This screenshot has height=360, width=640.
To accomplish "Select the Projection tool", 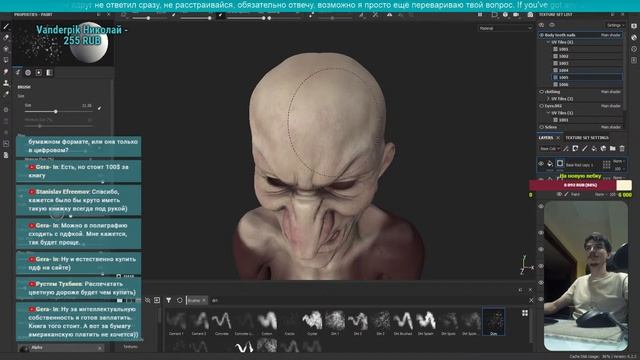I will click(x=6, y=49).
